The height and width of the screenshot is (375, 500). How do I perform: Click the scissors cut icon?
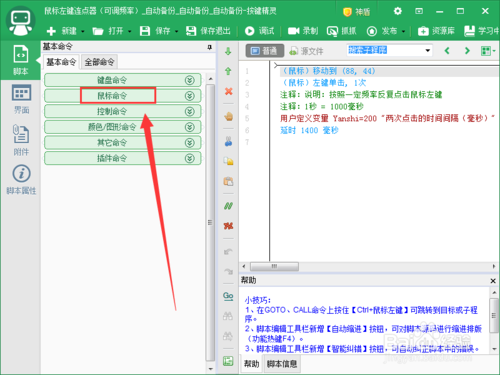point(228,142)
